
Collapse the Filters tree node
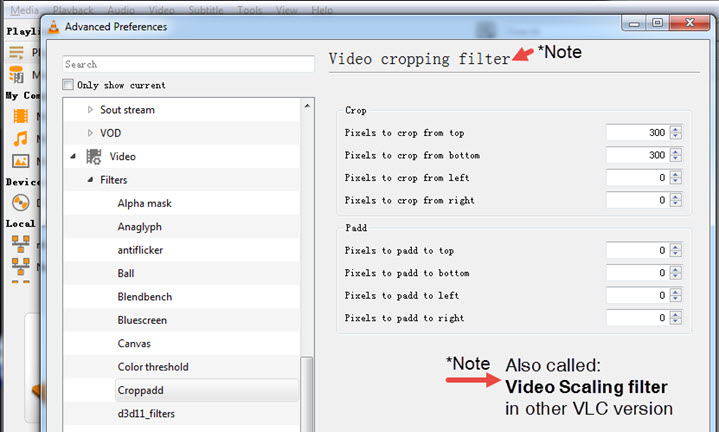pyautogui.click(x=90, y=180)
